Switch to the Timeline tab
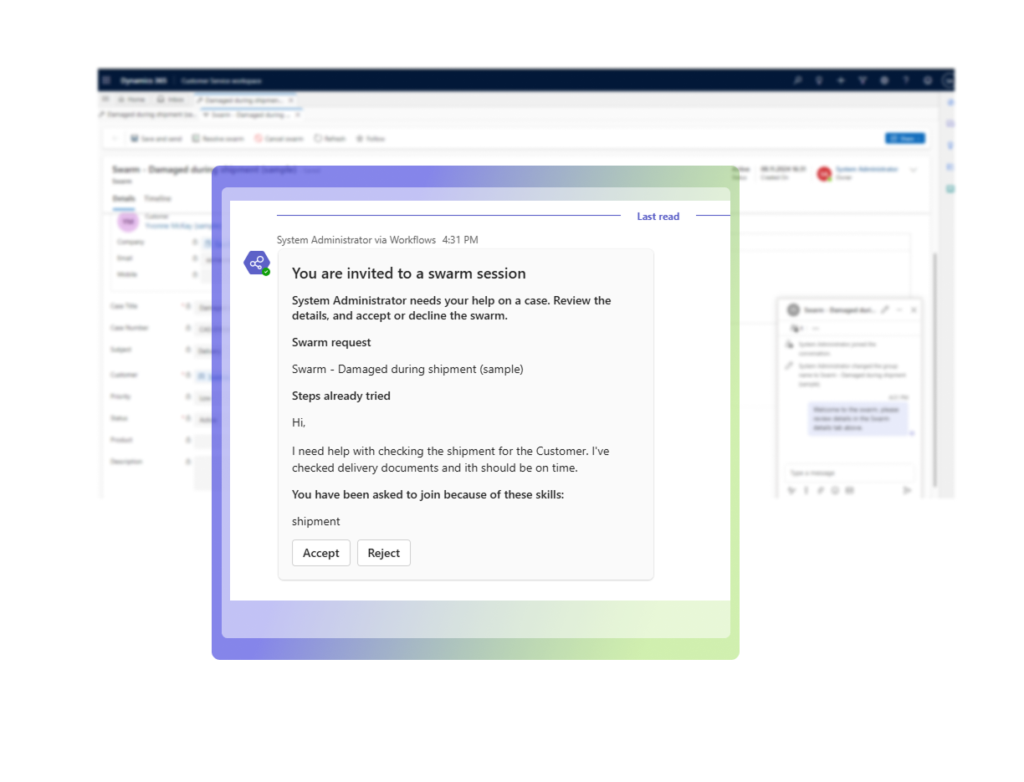The width and height of the screenshot is (1024, 782). click(x=157, y=199)
